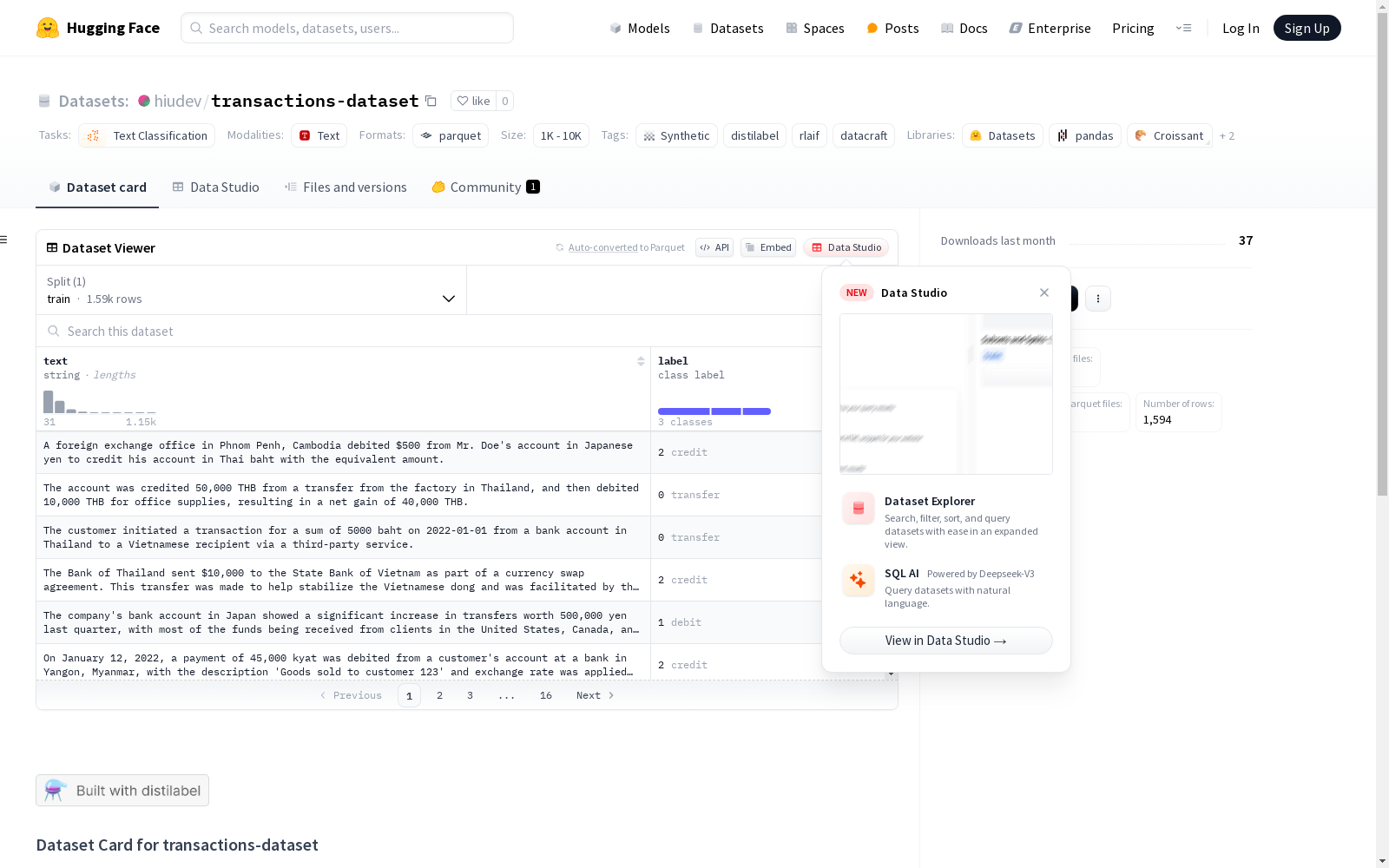The height and width of the screenshot is (868, 1389).
Task: Open Posts in the navigation
Action: (892, 28)
